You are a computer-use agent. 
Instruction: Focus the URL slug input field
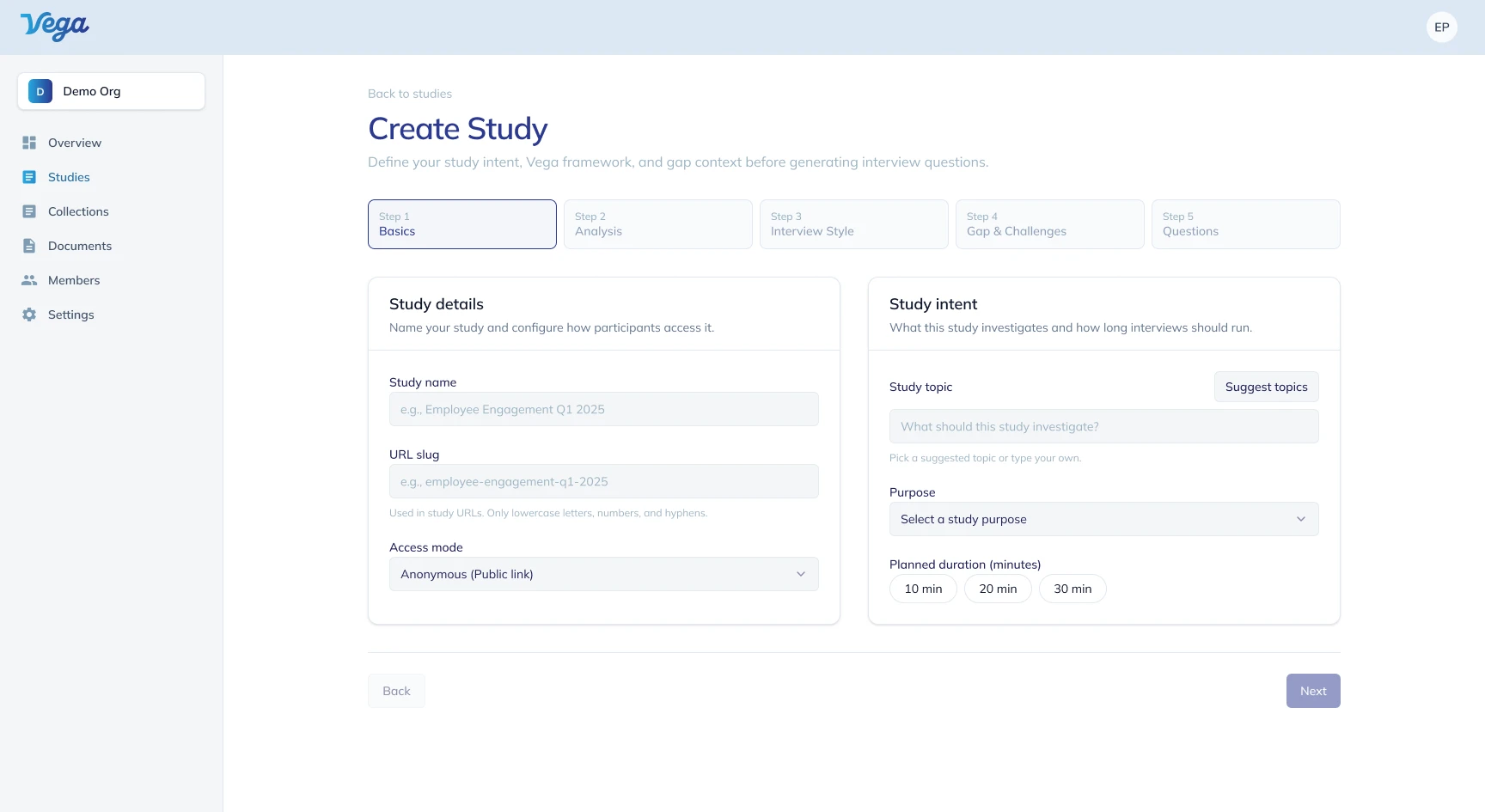pyautogui.click(x=604, y=481)
